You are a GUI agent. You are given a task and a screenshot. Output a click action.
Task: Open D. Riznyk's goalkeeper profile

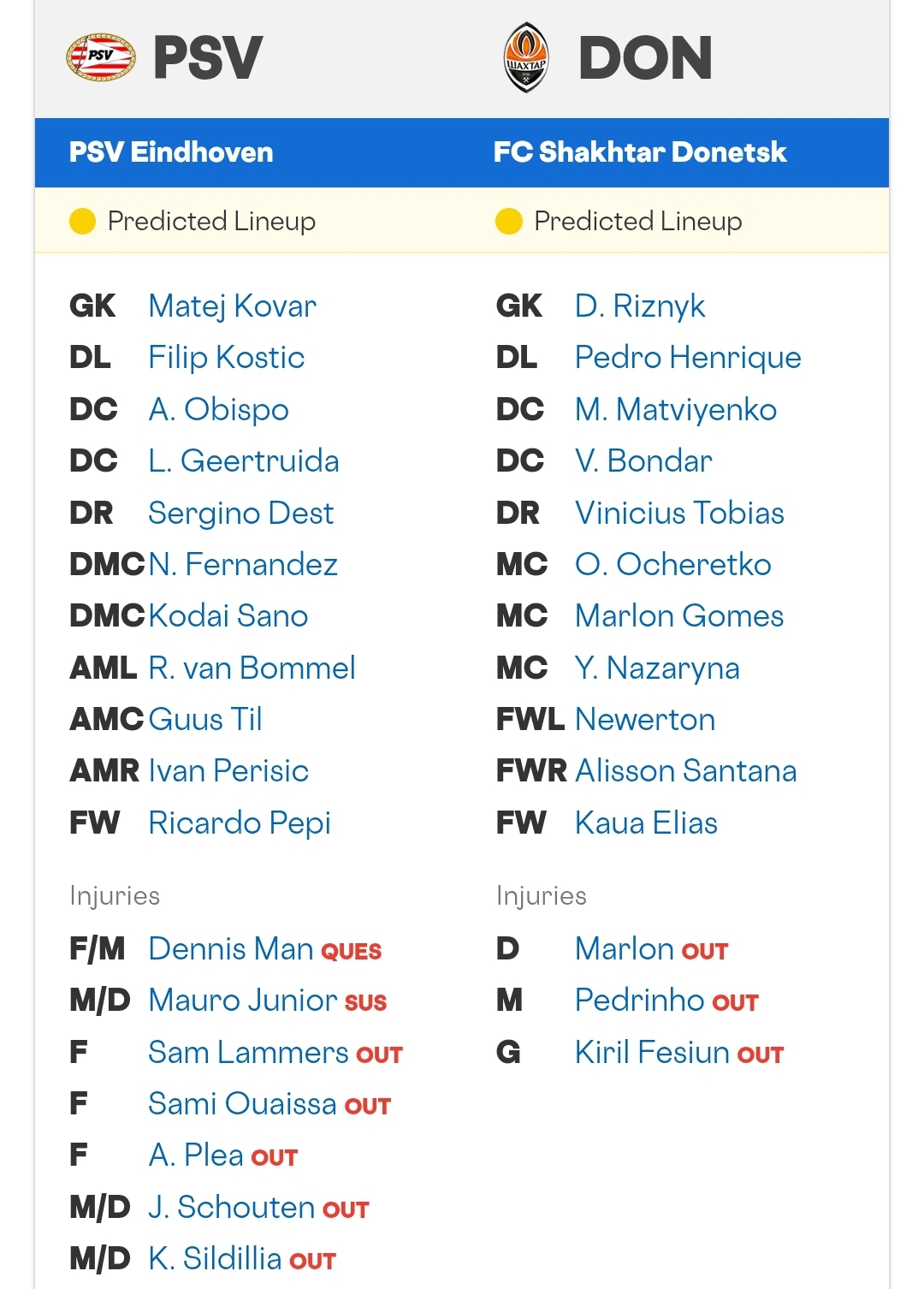coord(640,306)
